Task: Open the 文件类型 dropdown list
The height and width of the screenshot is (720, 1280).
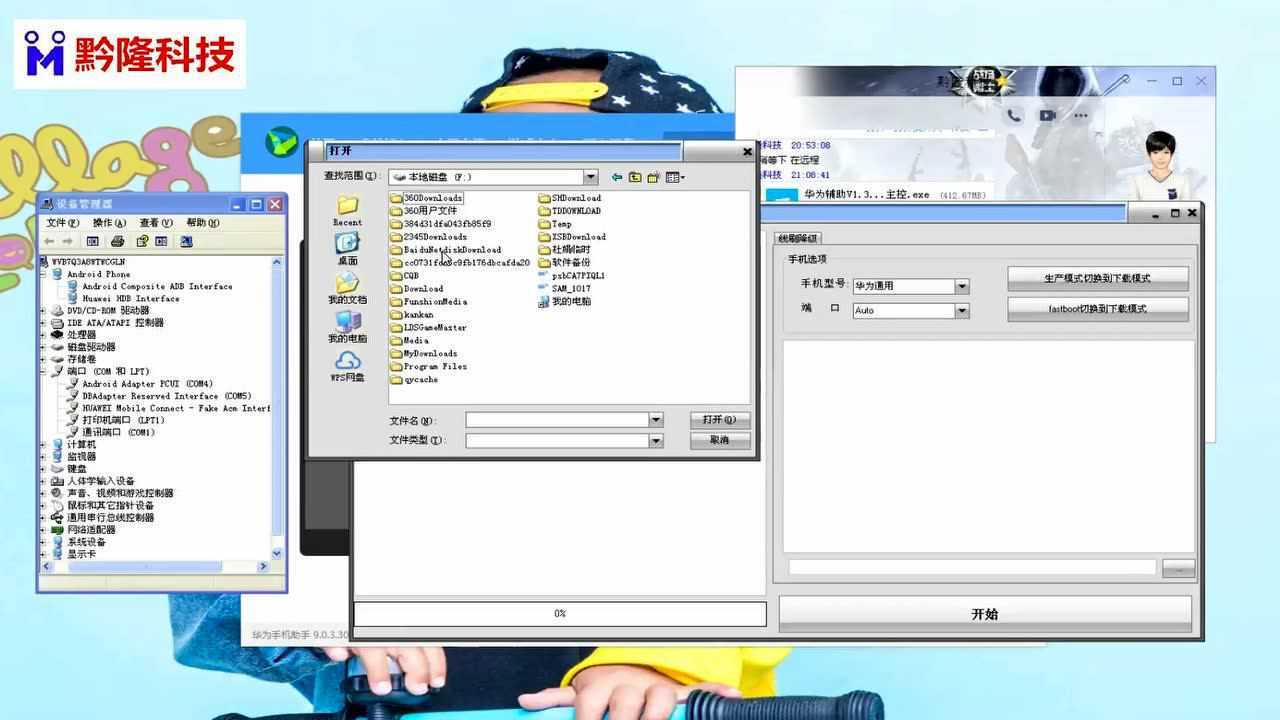Action: 656,441
